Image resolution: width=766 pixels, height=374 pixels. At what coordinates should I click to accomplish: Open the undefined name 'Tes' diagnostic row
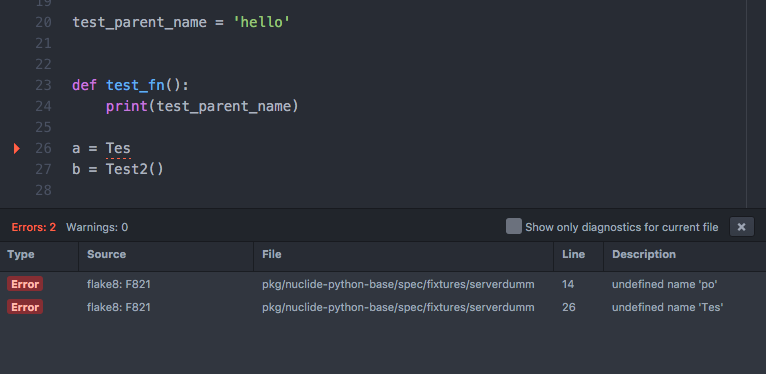click(383, 307)
